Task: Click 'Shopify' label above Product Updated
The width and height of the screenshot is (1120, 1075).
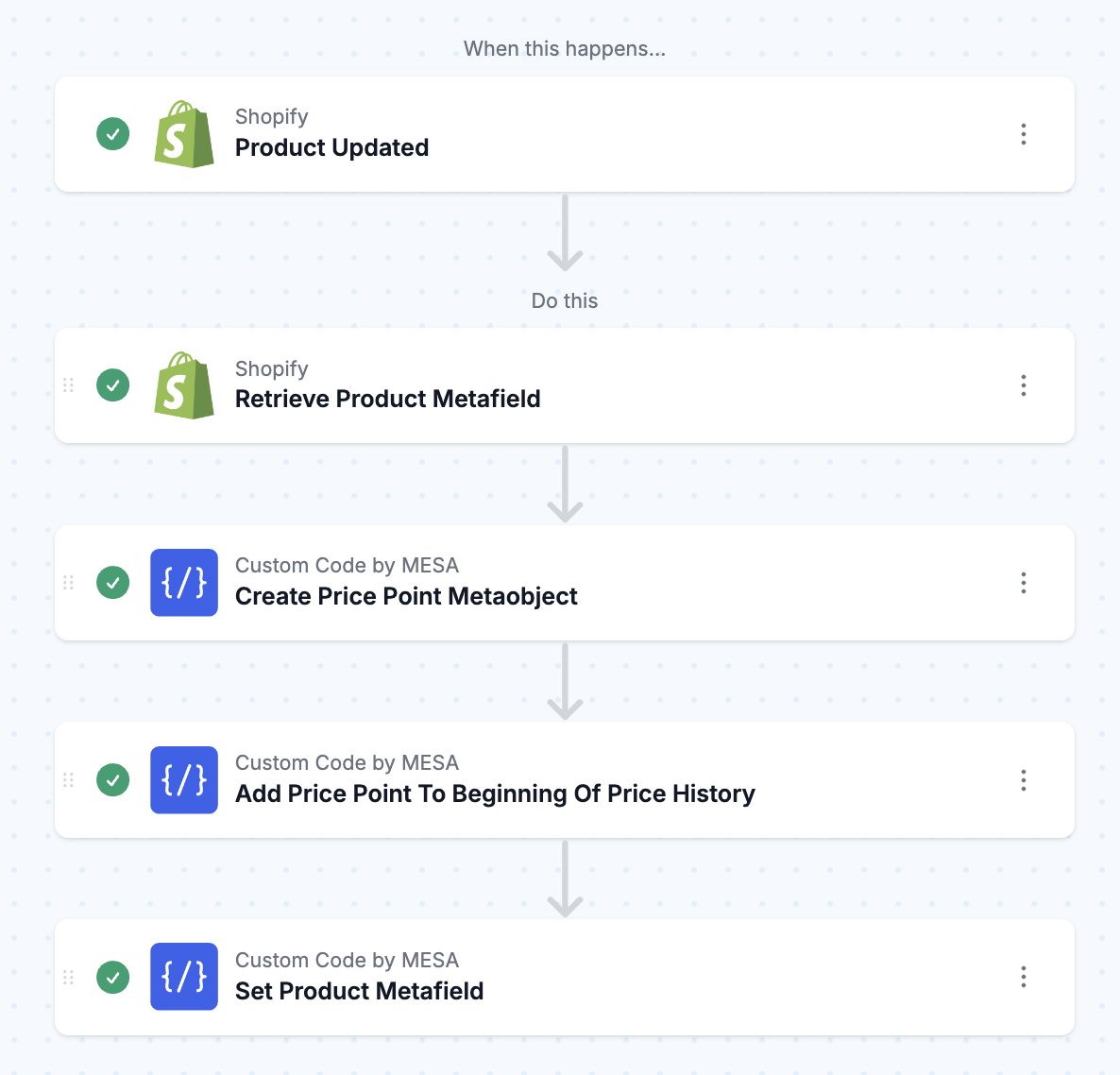Action: (271, 116)
